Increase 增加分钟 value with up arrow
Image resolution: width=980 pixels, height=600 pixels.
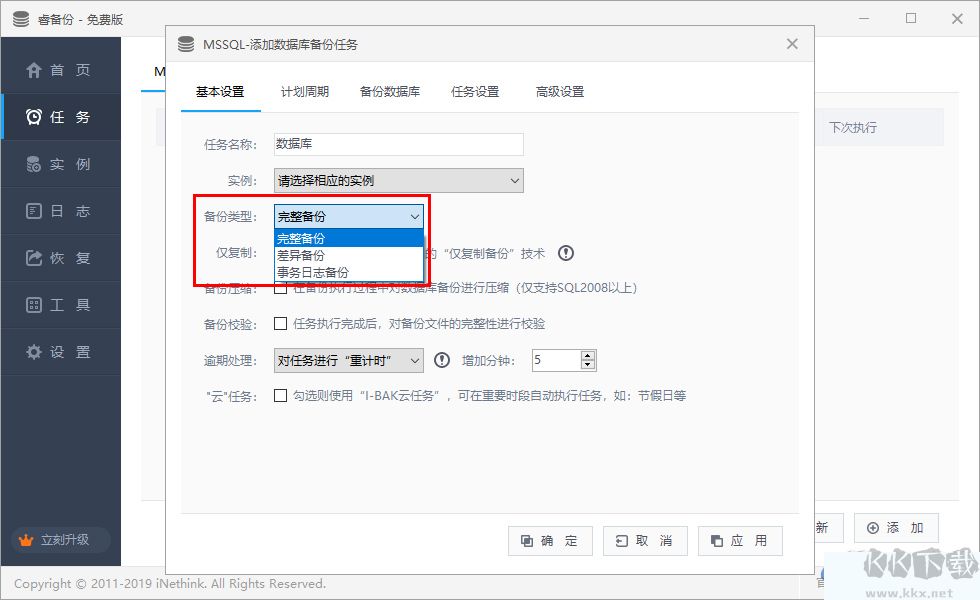click(x=587, y=354)
